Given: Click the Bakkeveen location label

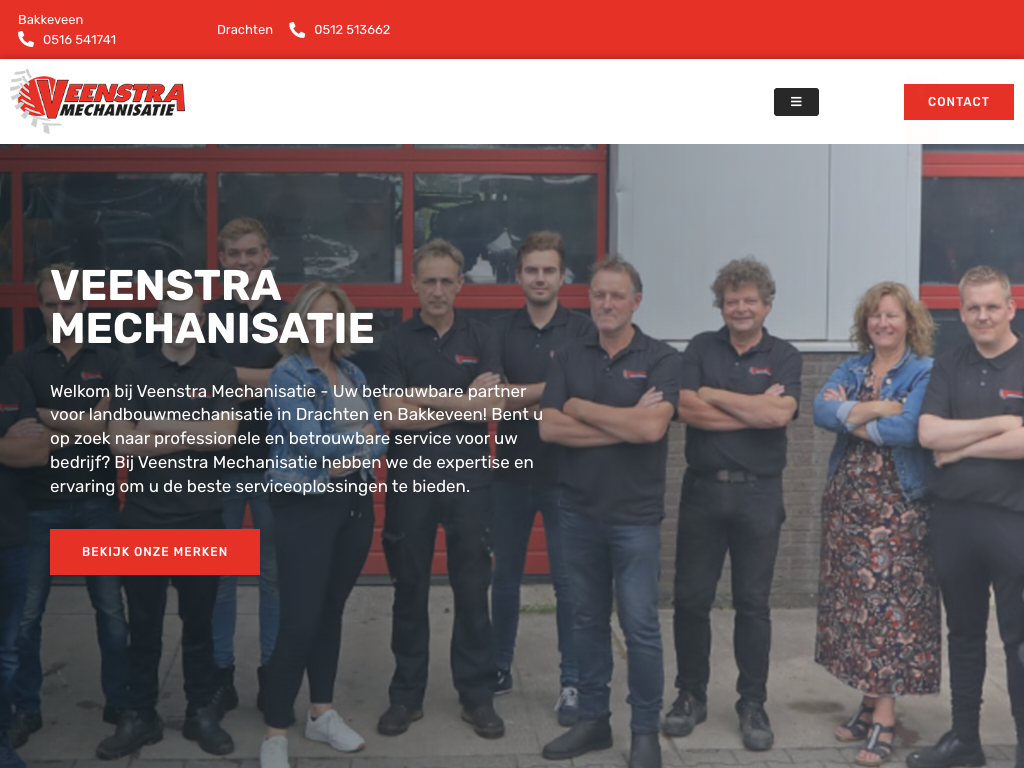Looking at the screenshot, I should click(50, 20).
